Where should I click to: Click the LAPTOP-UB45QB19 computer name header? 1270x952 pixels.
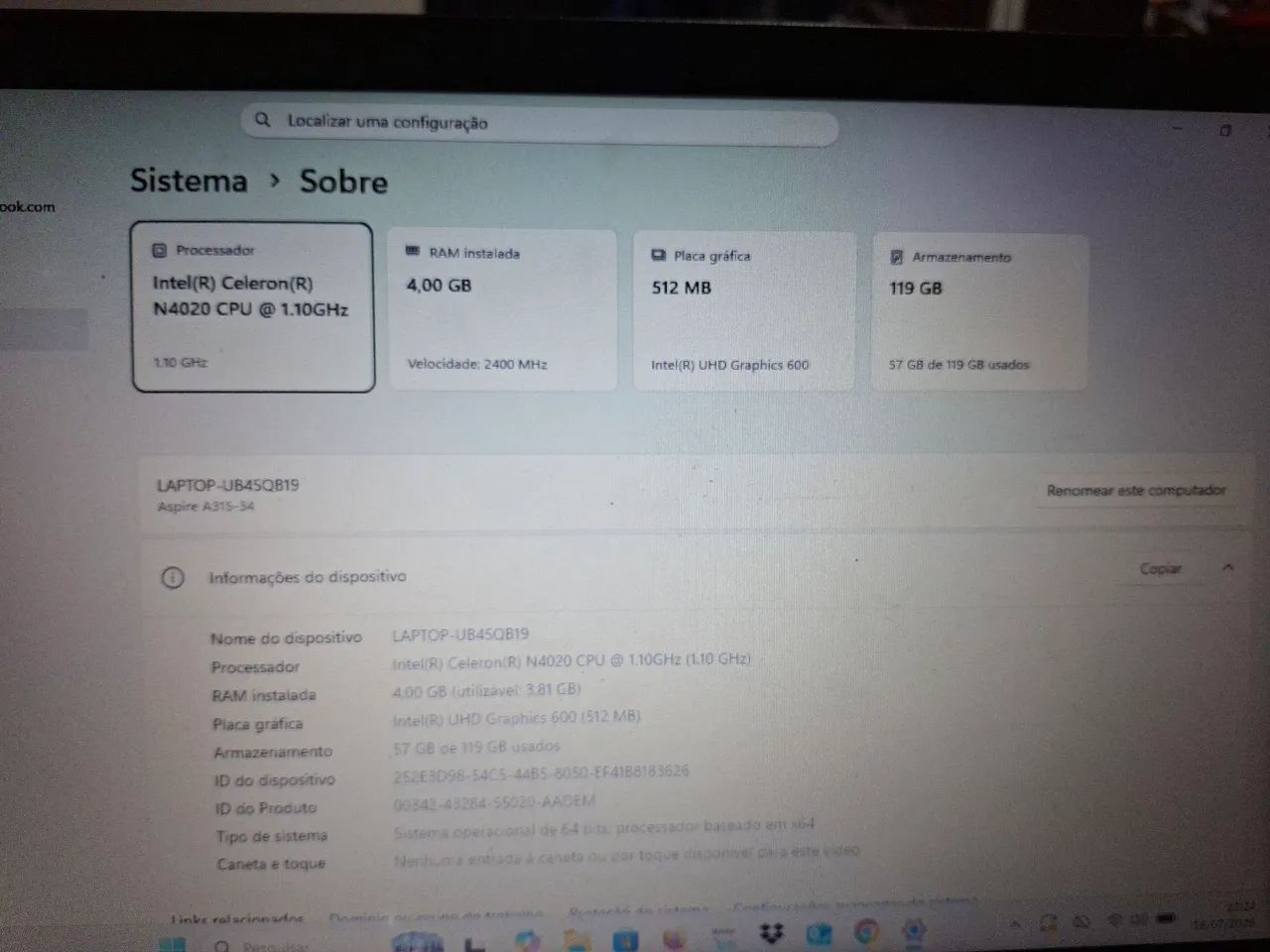coord(227,485)
